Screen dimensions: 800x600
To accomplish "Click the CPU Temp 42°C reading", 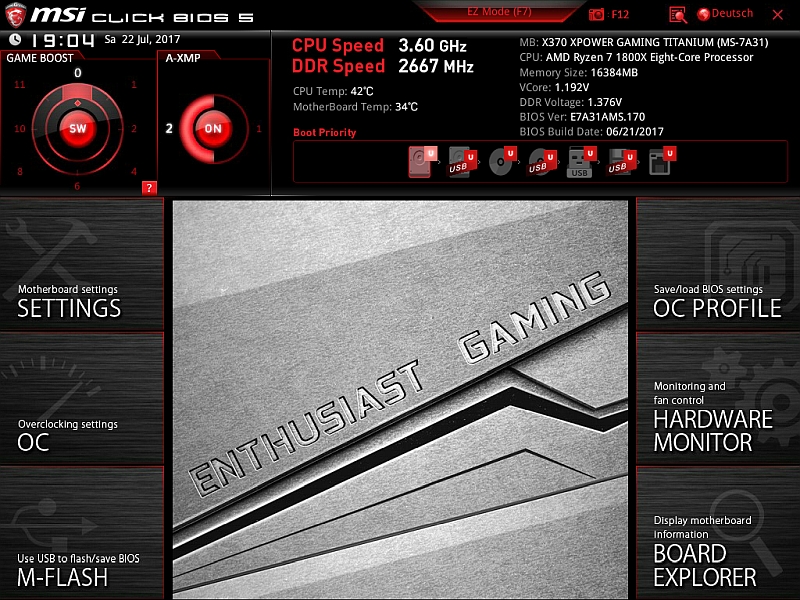I will coord(333,91).
